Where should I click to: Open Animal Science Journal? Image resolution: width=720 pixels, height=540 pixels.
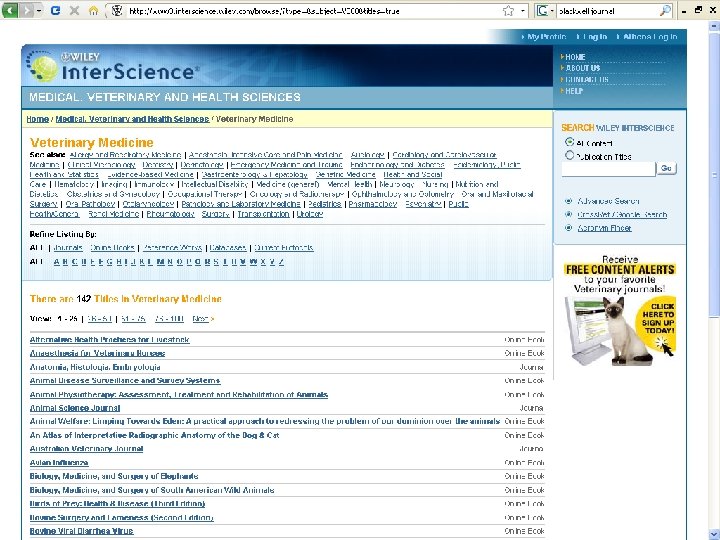coord(75,408)
